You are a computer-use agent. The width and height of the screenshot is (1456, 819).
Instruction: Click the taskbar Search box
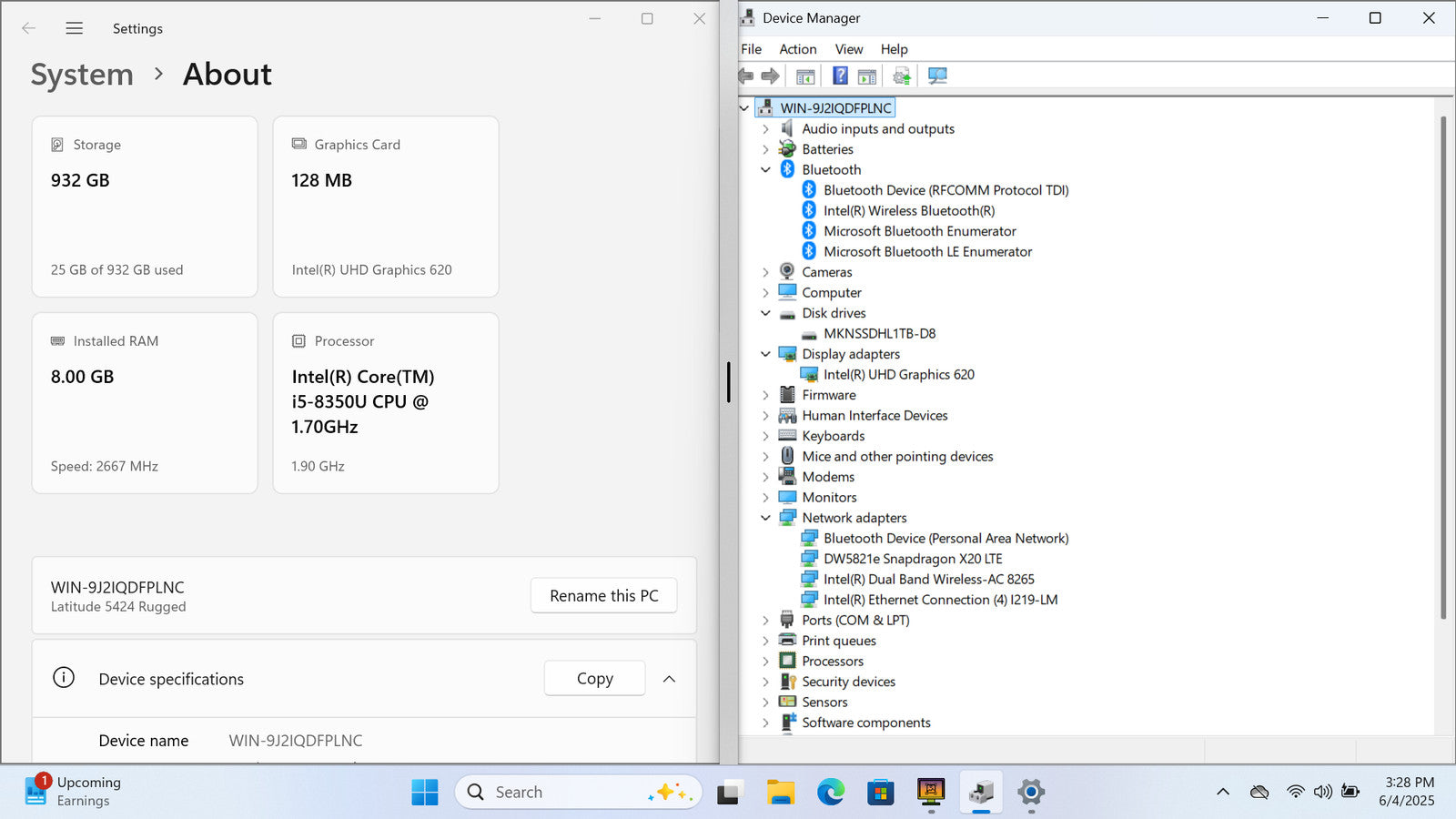click(579, 792)
